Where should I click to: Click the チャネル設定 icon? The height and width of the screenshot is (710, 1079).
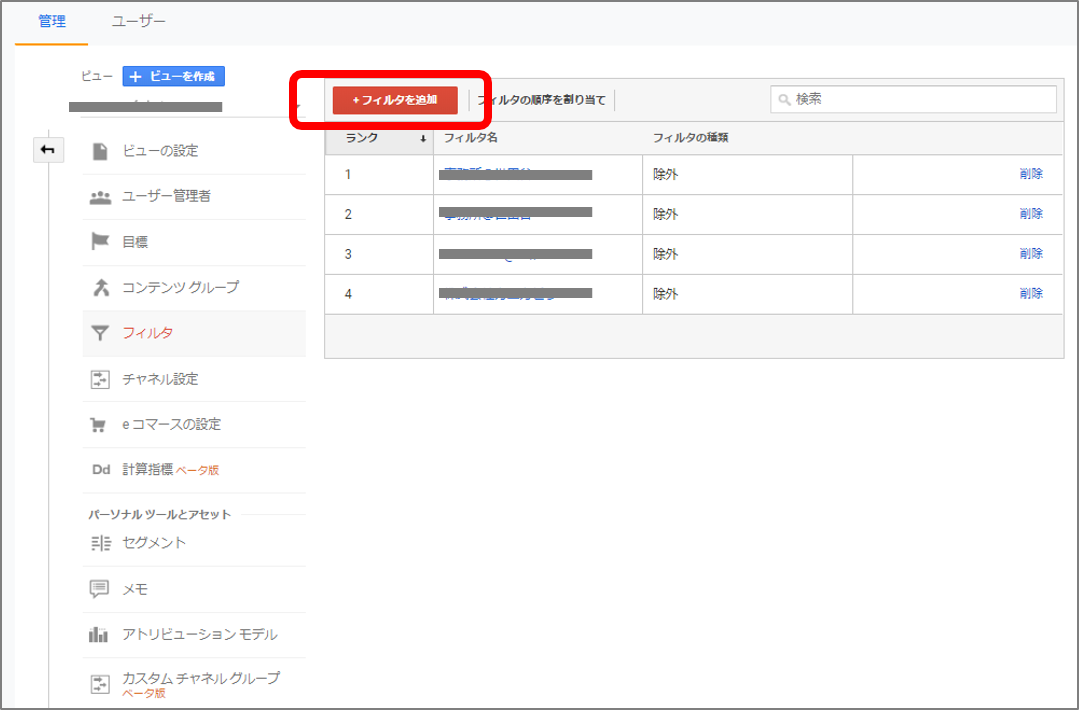click(99, 379)
